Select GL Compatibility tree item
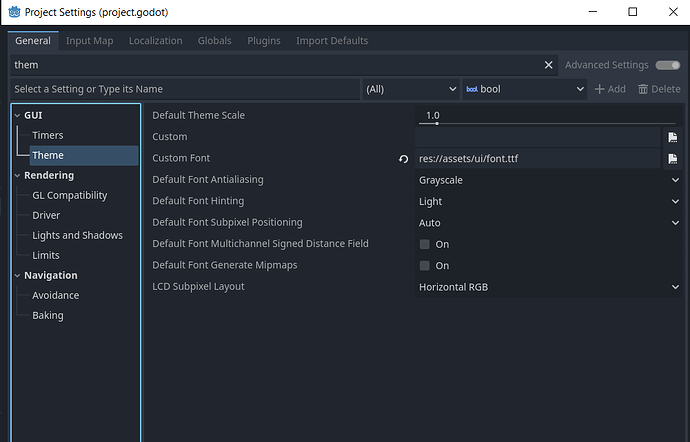 70,195
